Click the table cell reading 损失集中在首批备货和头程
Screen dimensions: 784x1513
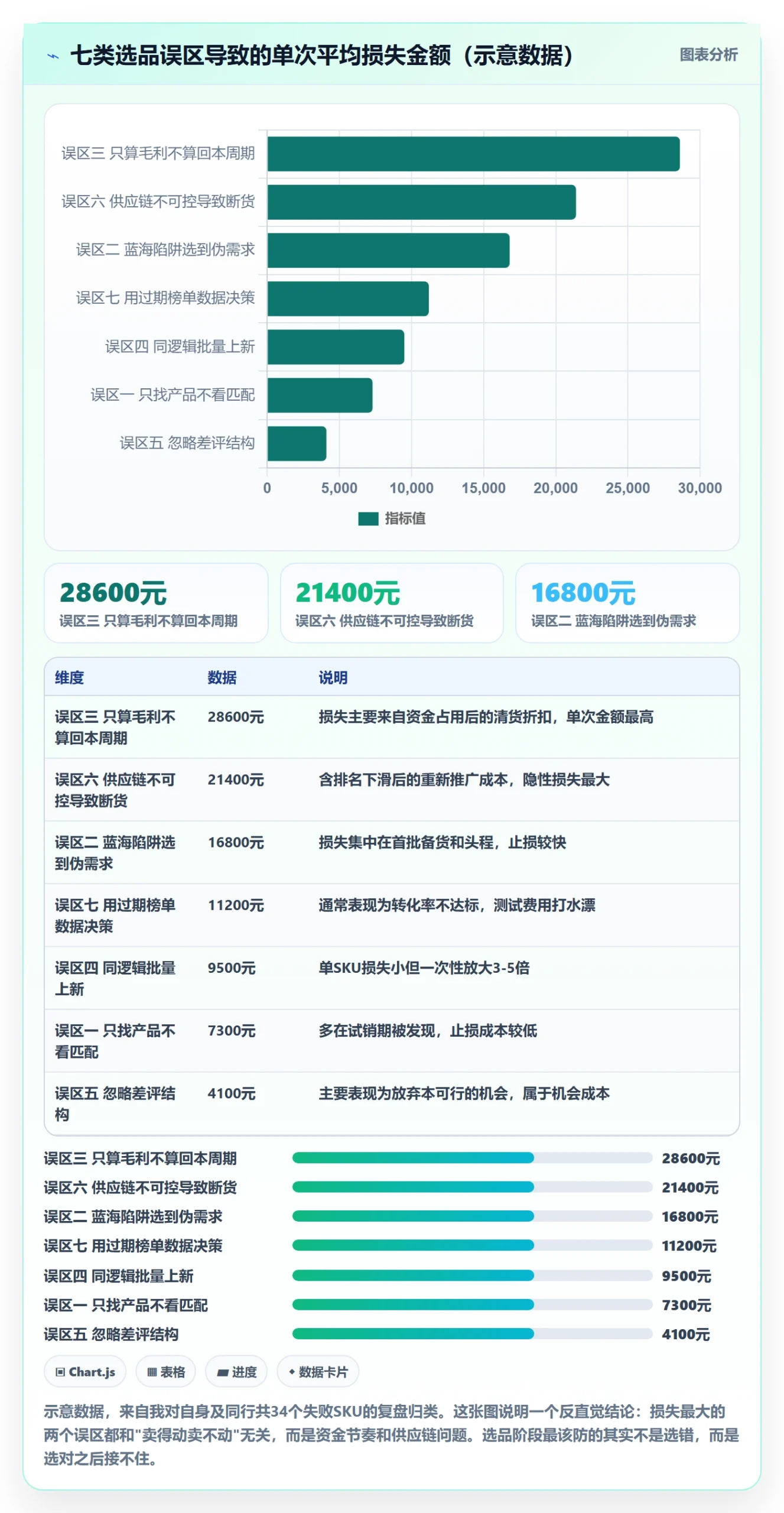tap(443, 842)
